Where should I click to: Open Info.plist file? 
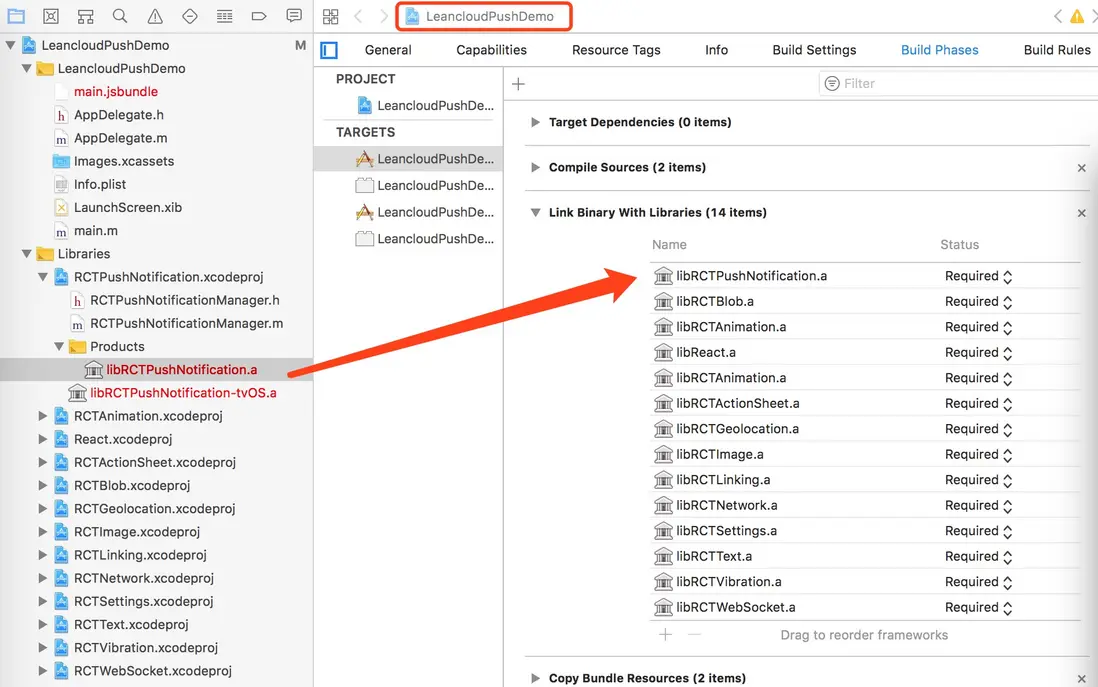coord(99,184)
